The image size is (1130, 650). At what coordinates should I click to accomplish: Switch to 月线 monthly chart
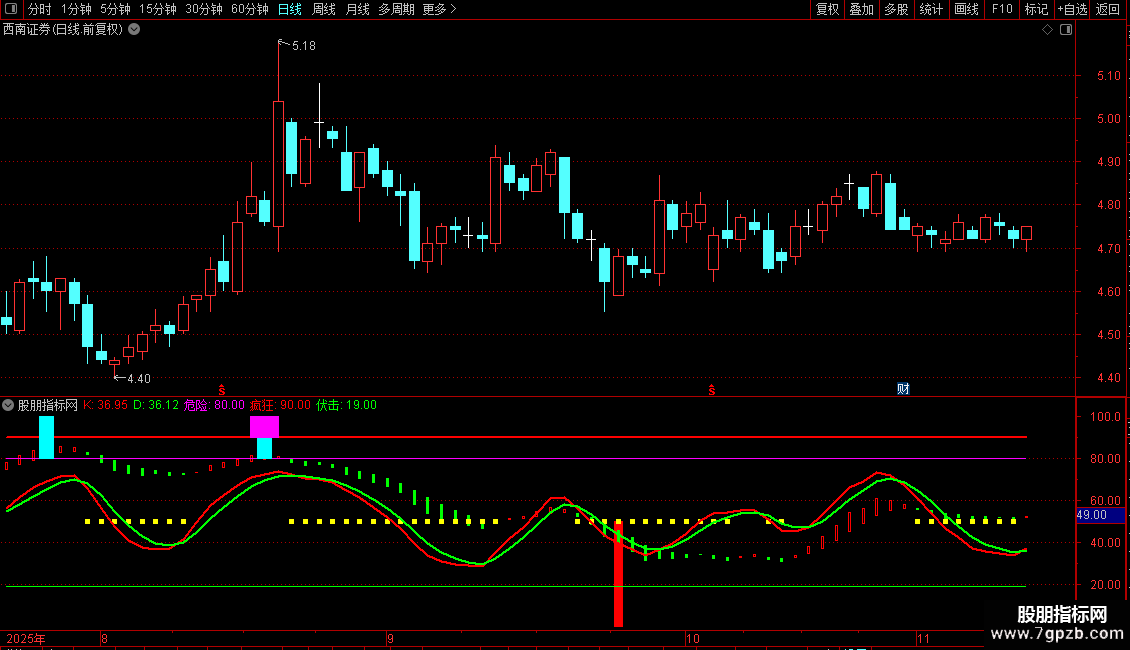coord(357,9)
